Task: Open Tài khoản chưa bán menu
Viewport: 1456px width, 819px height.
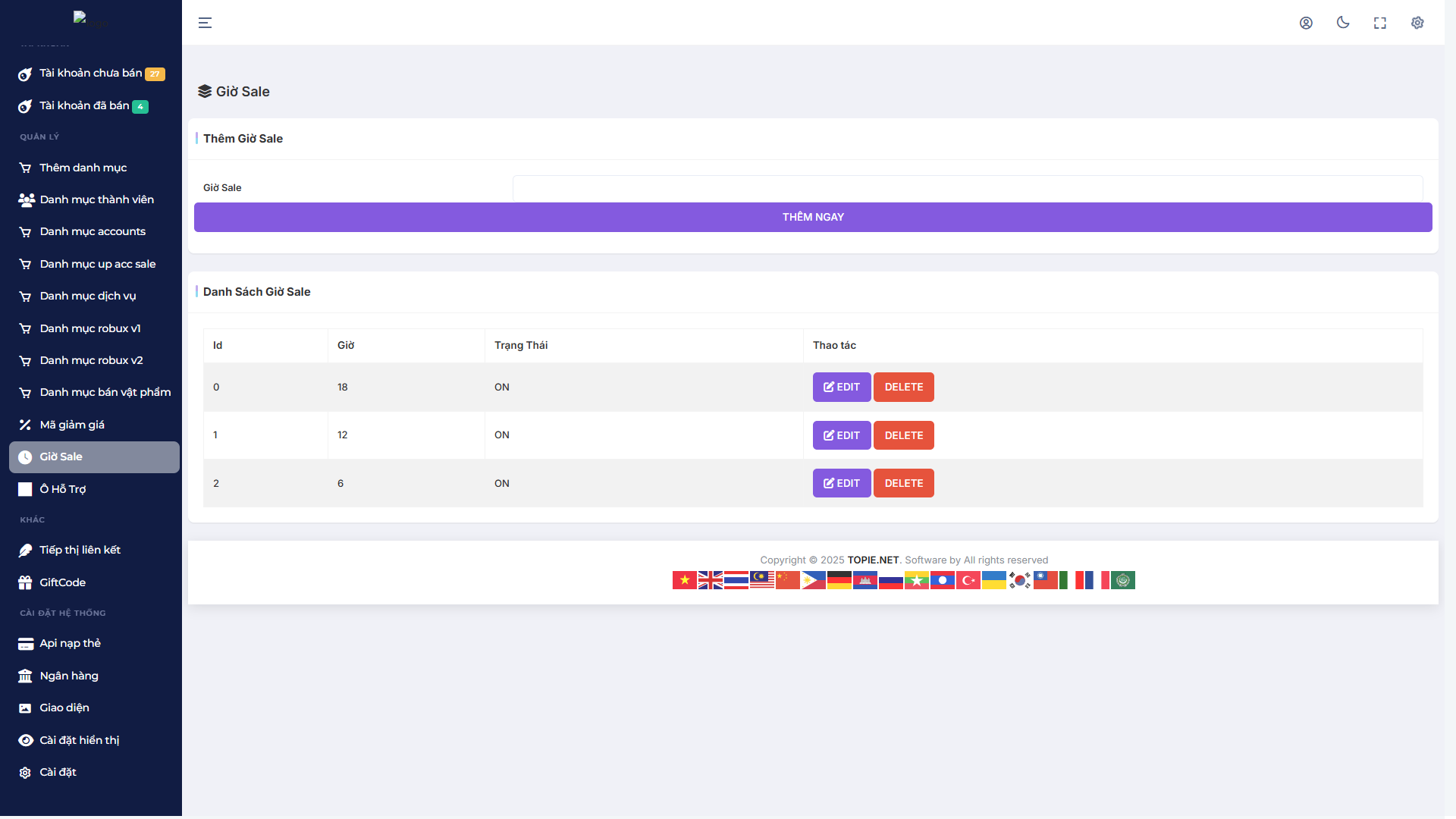Action: [x=91, y=74]
